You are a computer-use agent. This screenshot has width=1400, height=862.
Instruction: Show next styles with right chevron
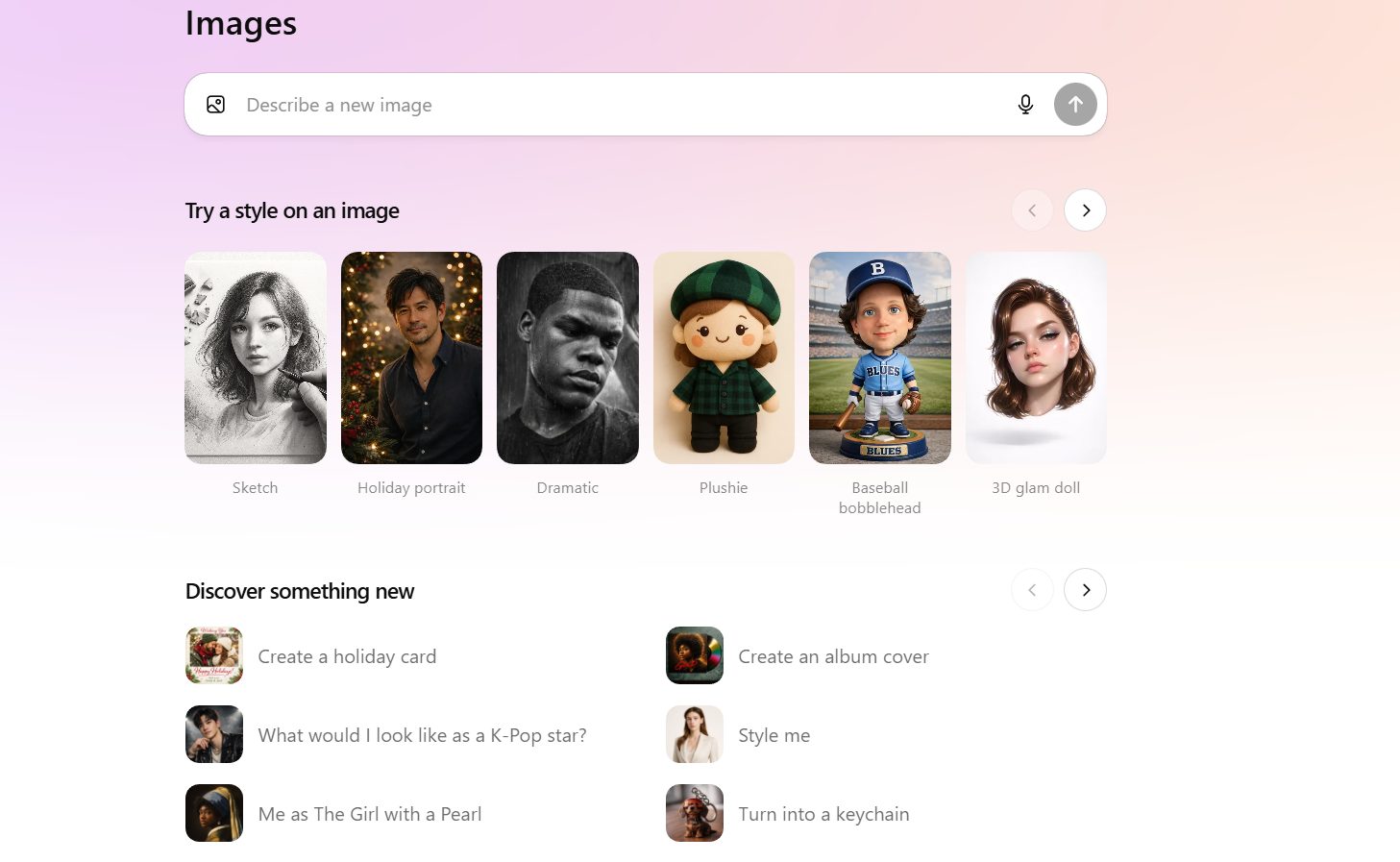pos(1085,210)
